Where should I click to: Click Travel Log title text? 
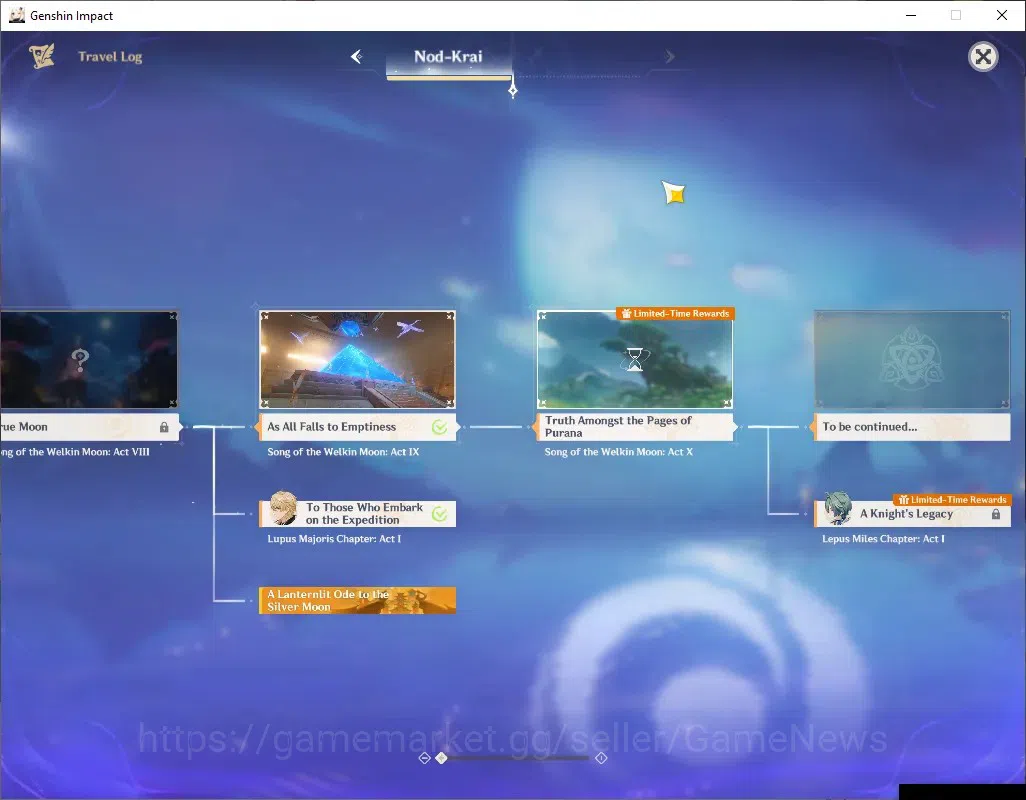(110, 57)
